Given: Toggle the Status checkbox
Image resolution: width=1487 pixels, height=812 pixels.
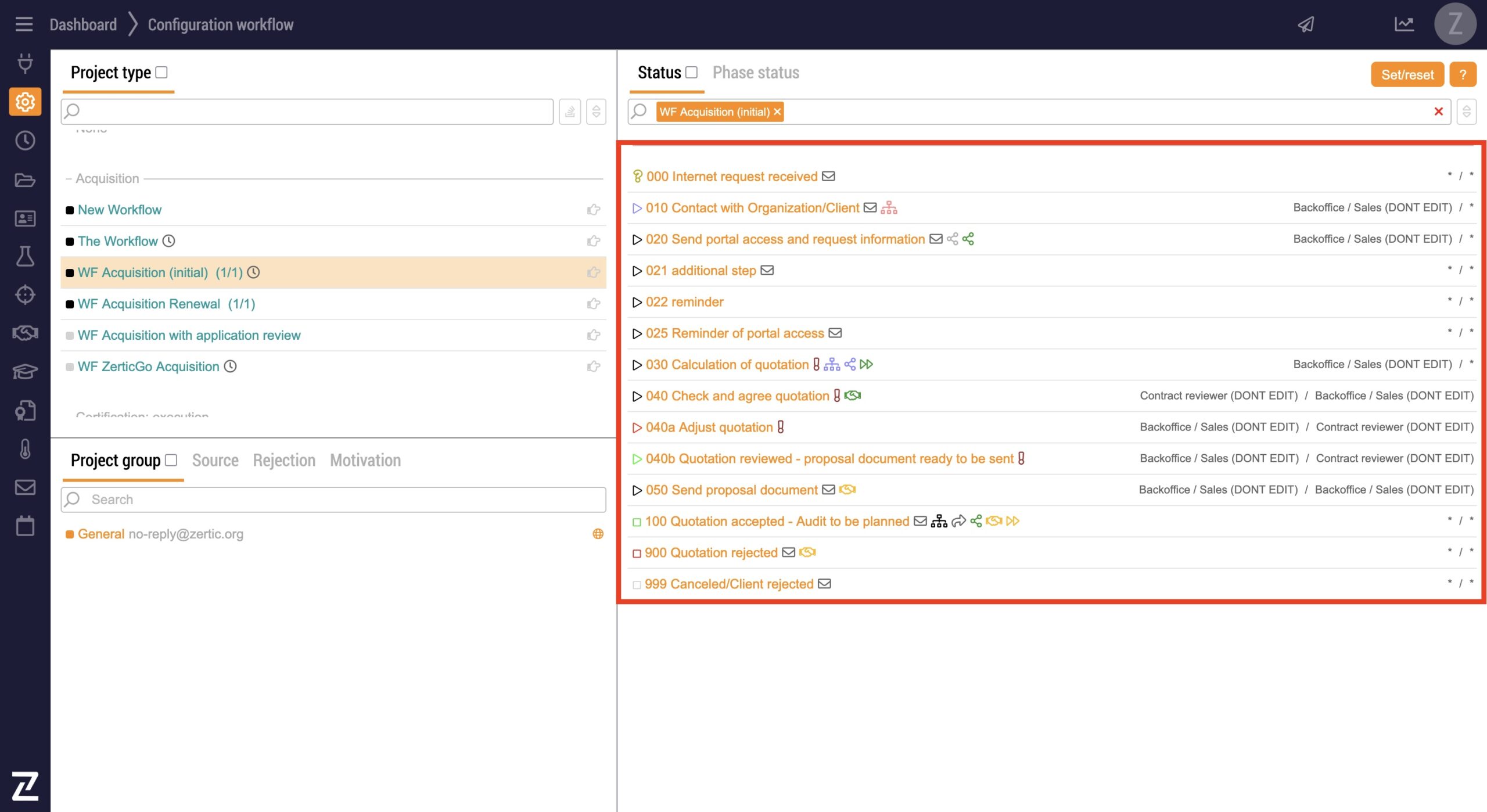Looking at the screenshot, I should (691, 72).
